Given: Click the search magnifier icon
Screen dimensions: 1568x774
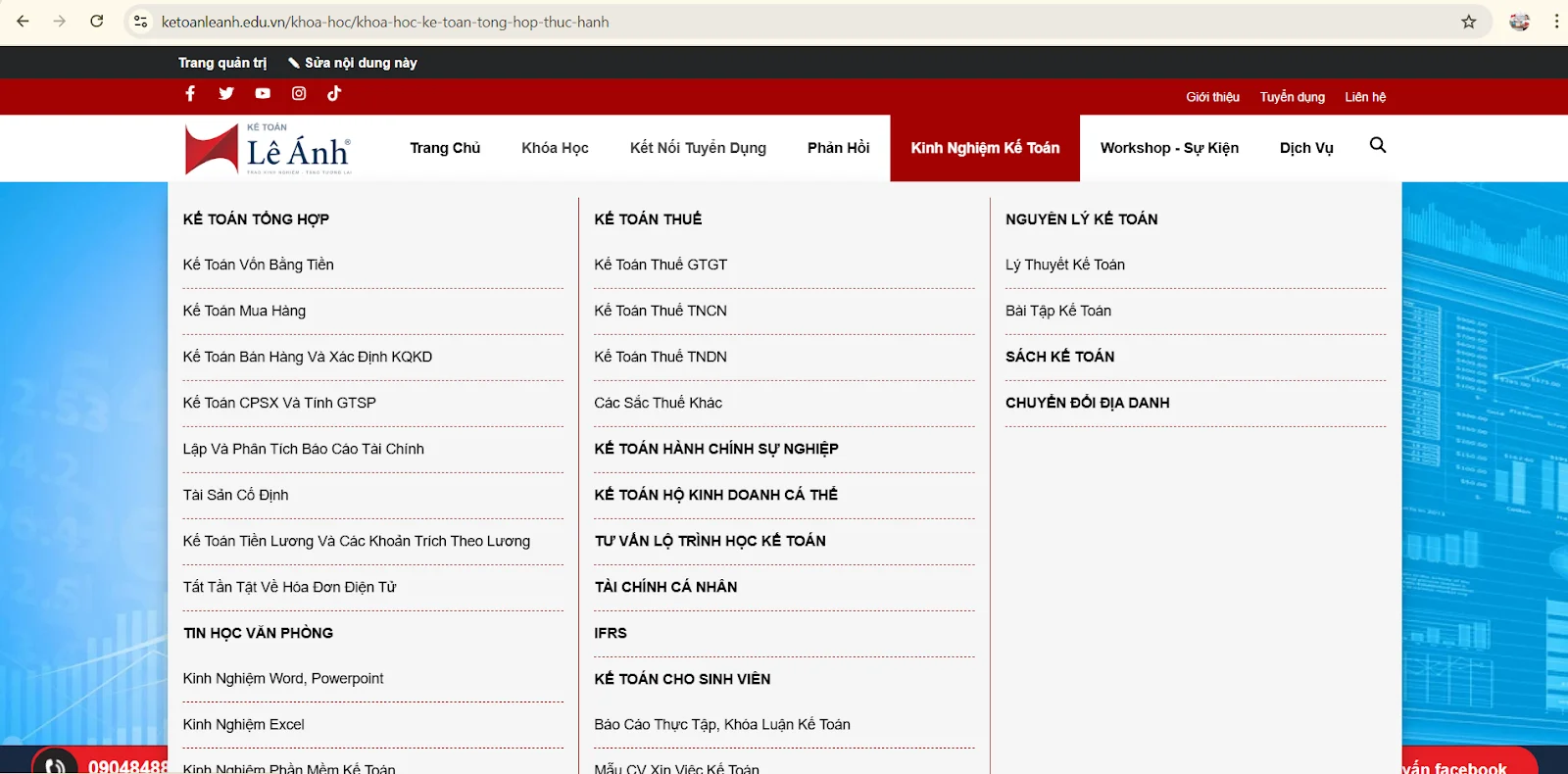Looking at the screenshot, I should 1377,146.
